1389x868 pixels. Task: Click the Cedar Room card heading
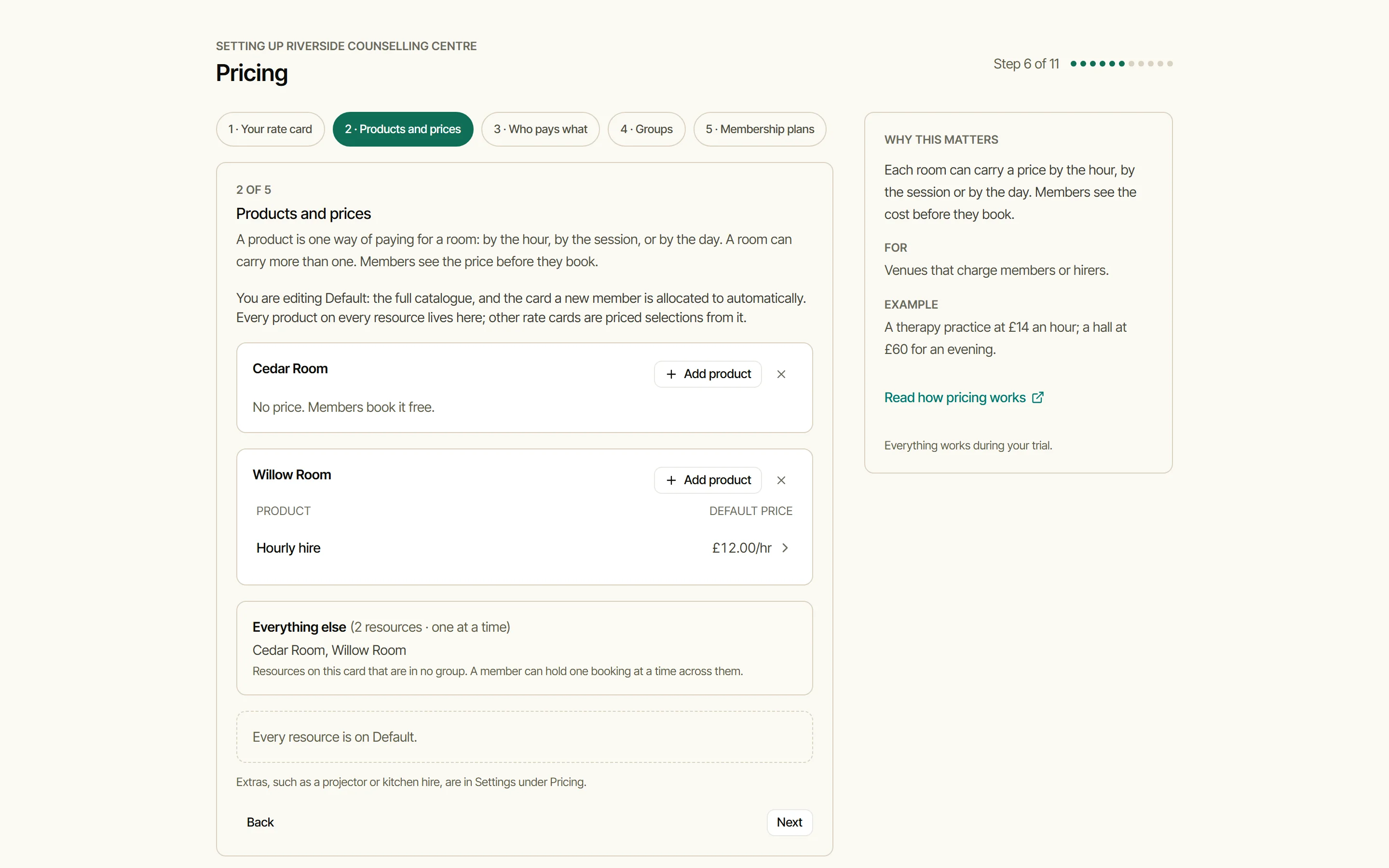(x=290, y=368)
